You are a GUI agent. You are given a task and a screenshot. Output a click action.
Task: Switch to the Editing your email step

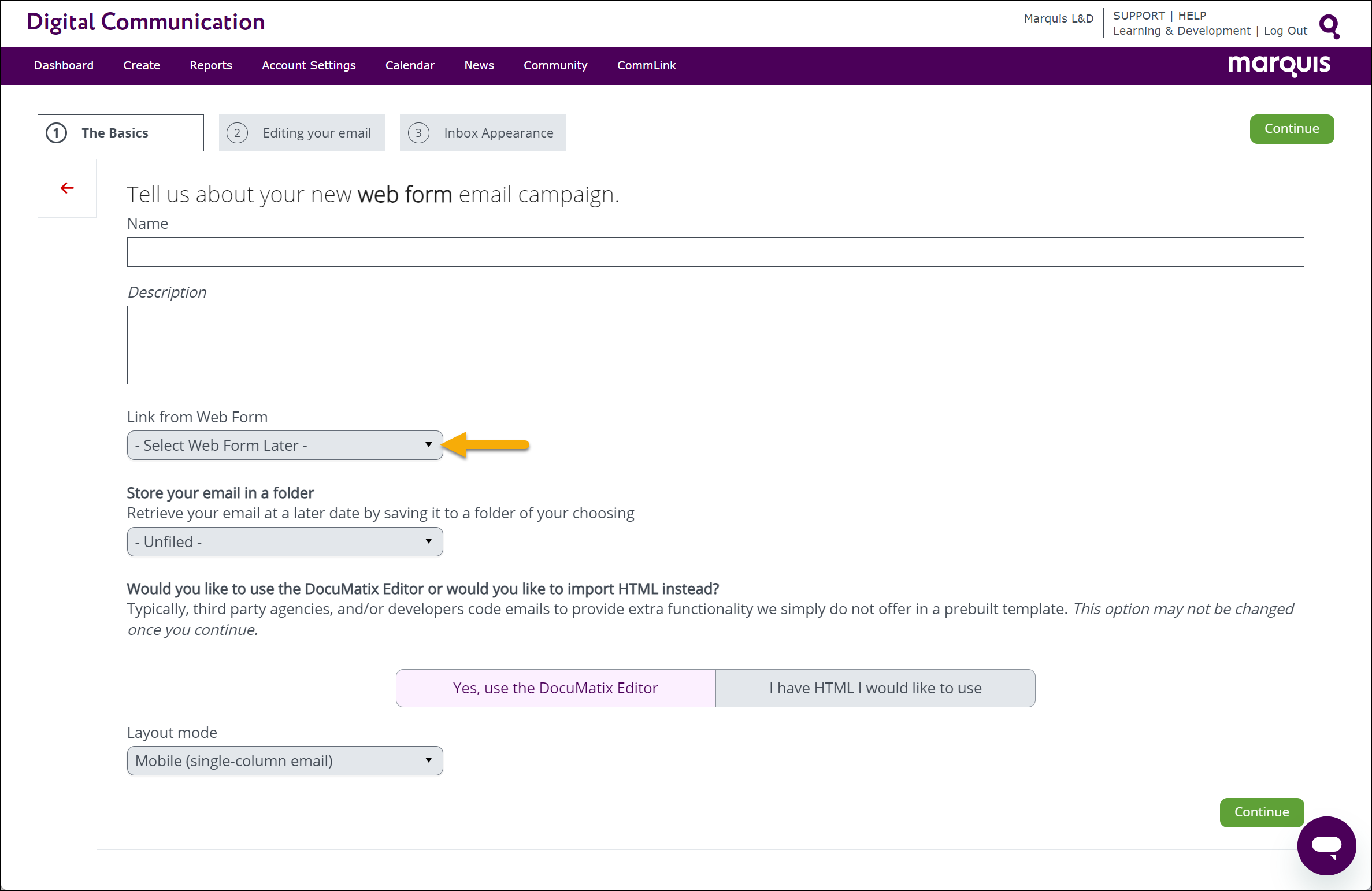(x=302, y=133)
